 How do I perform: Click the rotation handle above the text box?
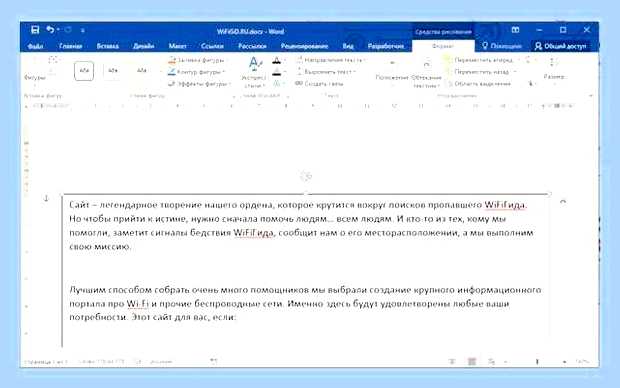coord(306,176)
